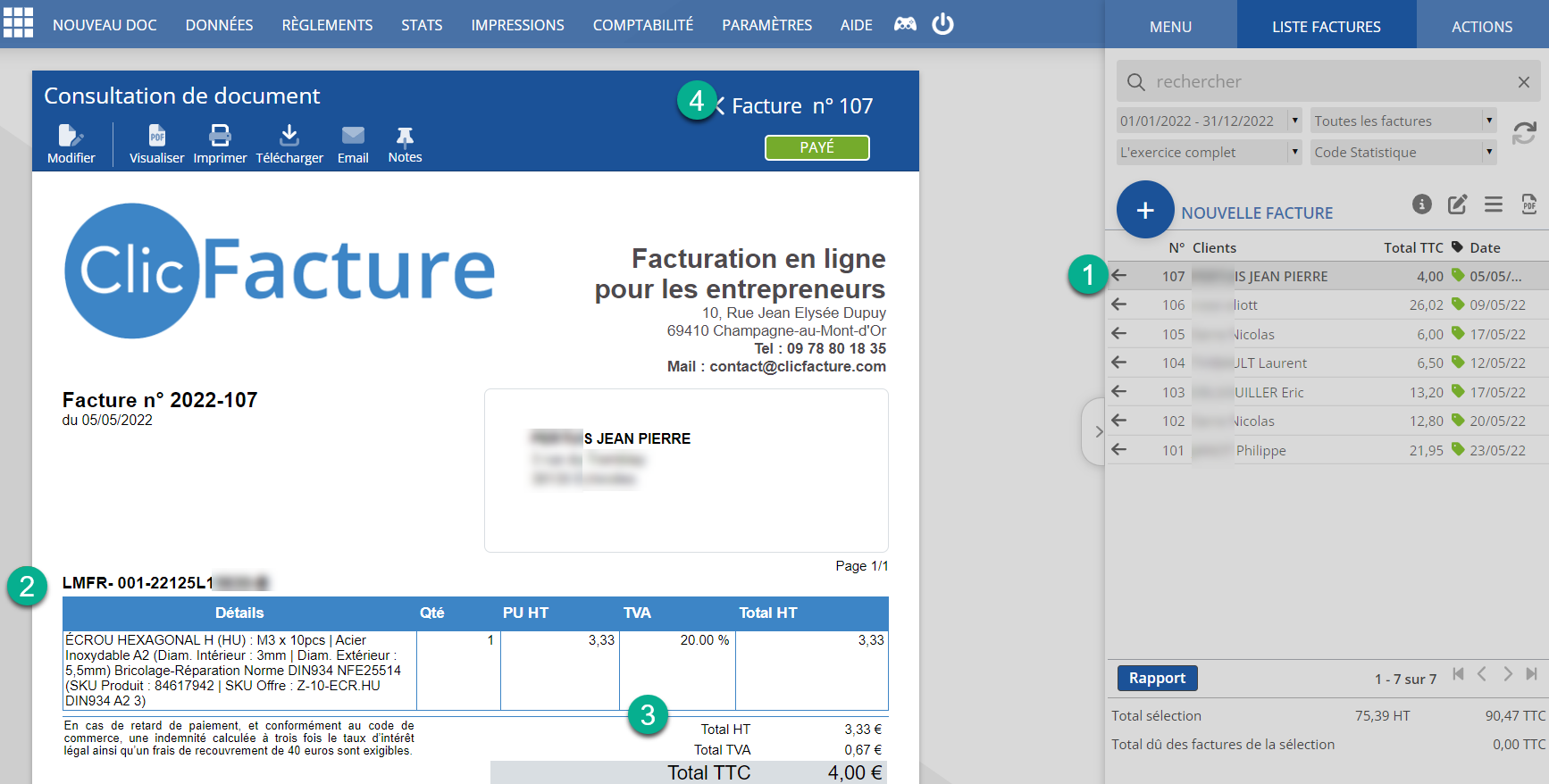Viewport: 1549px width, 784px height.
Task: Click arrow icon of invoice 103 row
Action: [1119, 392]
